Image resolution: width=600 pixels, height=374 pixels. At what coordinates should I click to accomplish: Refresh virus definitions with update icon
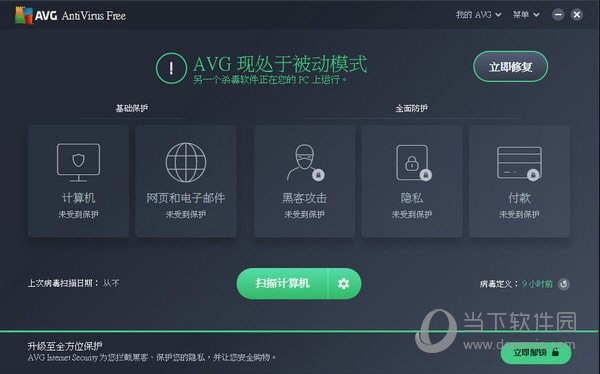tap(564, 284)
